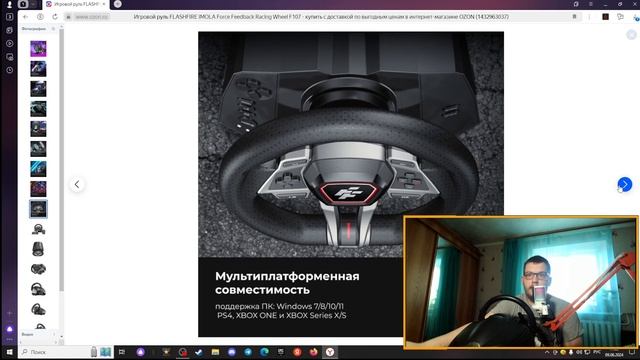The width and height of the screenshot is (640, 360).
Task: Select the first purple gallery thumbnail
Action: [38, 49]
